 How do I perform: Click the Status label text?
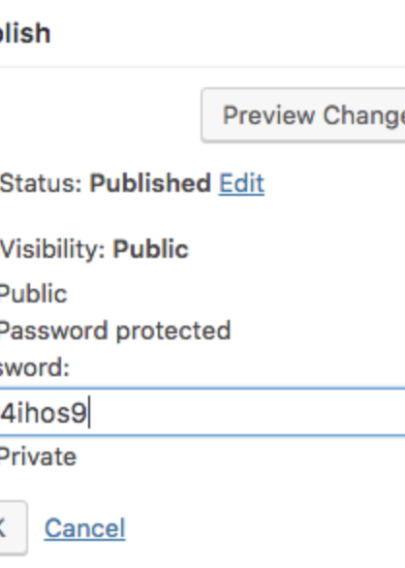click(41, 183)
